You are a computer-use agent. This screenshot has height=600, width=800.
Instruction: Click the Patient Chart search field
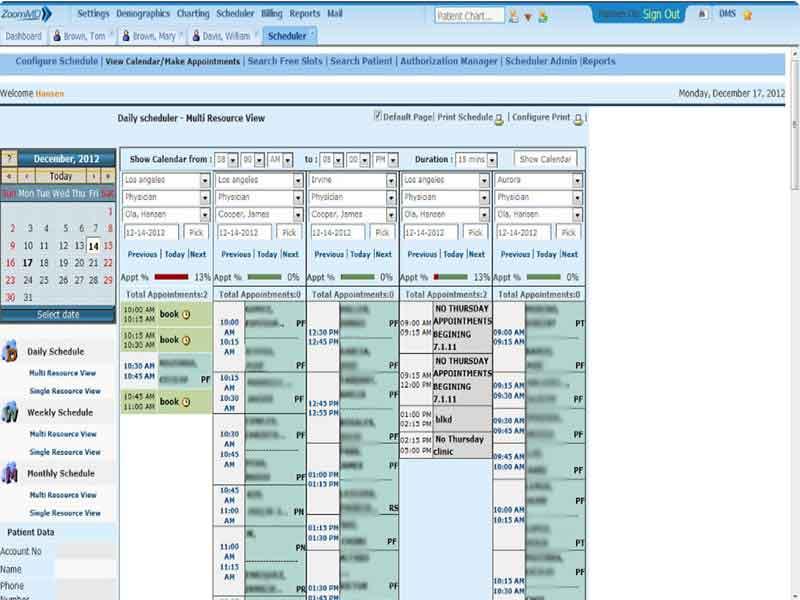(469, 16)
